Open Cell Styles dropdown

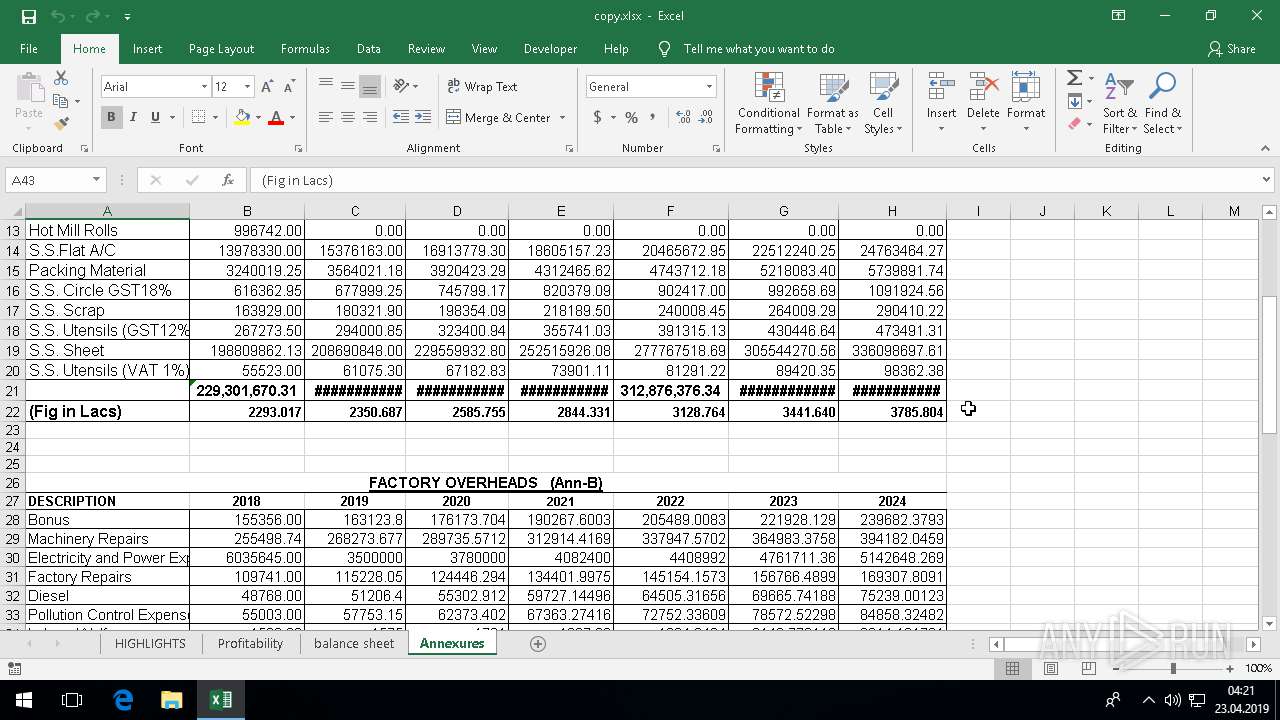coord(883,103)
